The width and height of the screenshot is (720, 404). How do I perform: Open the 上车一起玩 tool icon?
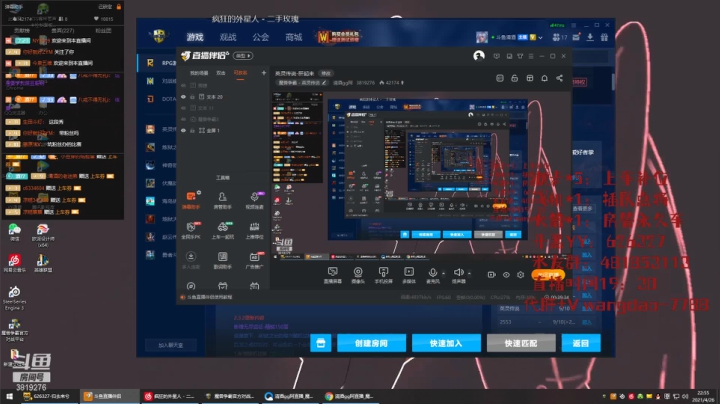223,230
